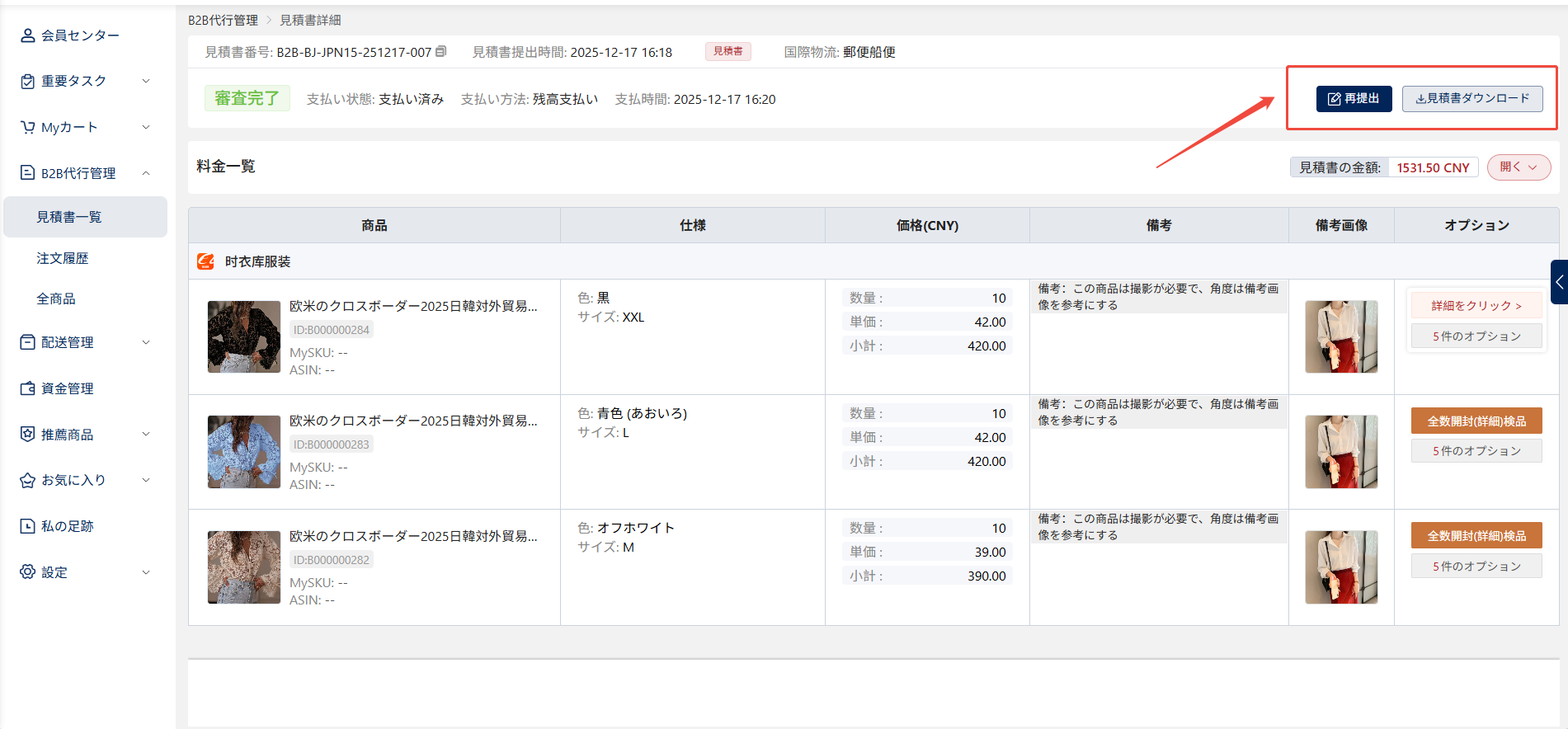Click the 39.00 unit price value
Screen dimensions: 1568x729
[x=990, y=552]
